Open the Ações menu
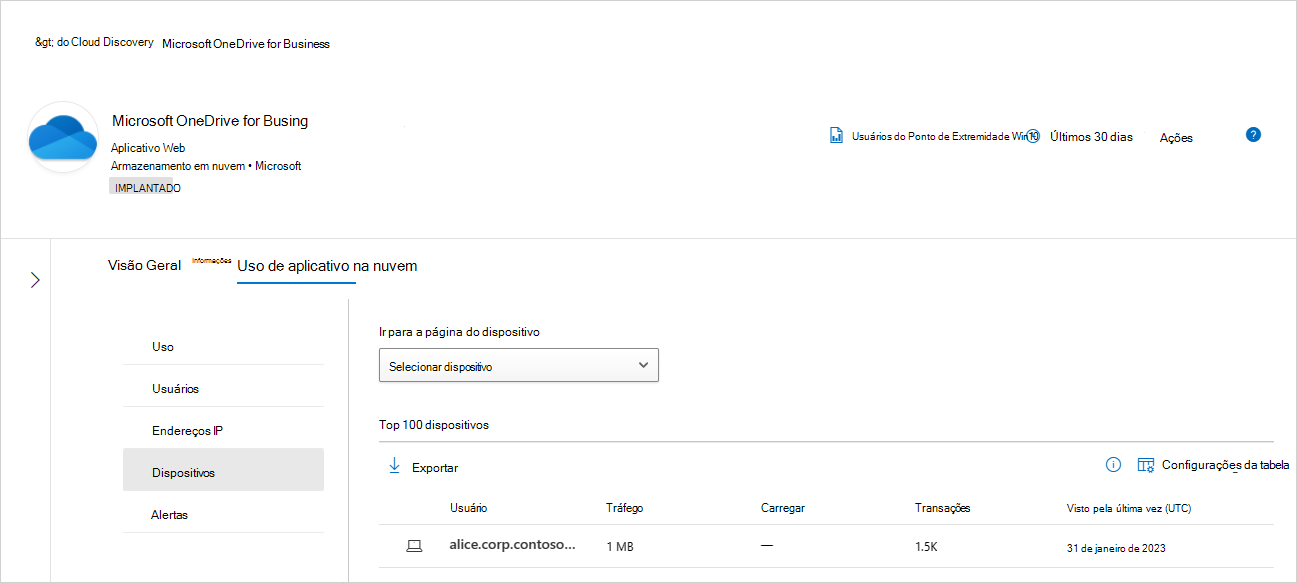Viewport: 1297px width, 583px height. click(1175, 137)
